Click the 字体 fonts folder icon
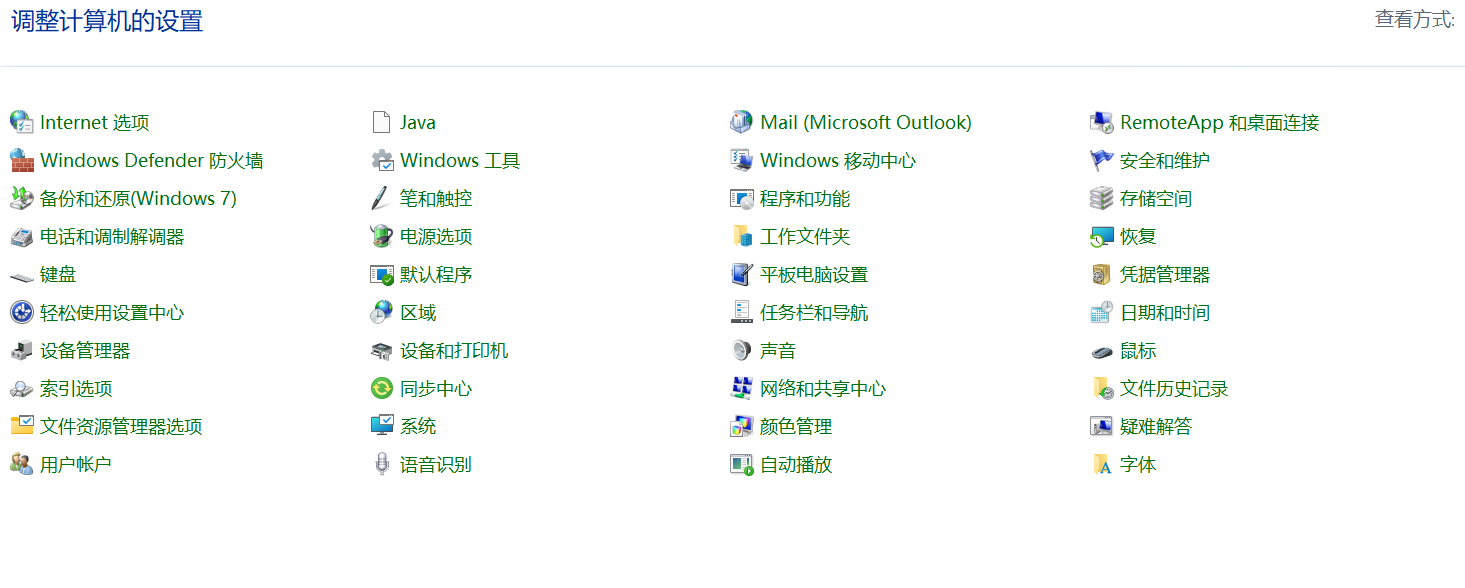1465x588 pixels. coord(1102,464)
